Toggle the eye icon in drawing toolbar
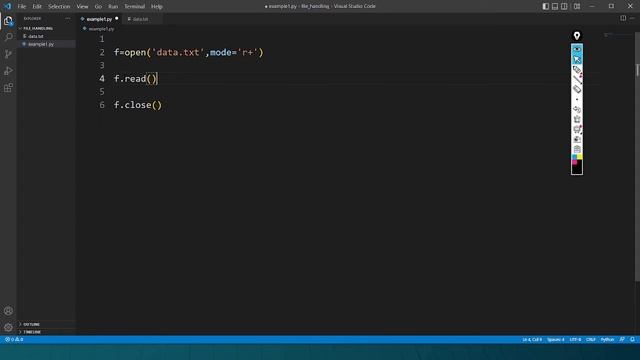Screen dimensions: 640x360 coord(577,49)
